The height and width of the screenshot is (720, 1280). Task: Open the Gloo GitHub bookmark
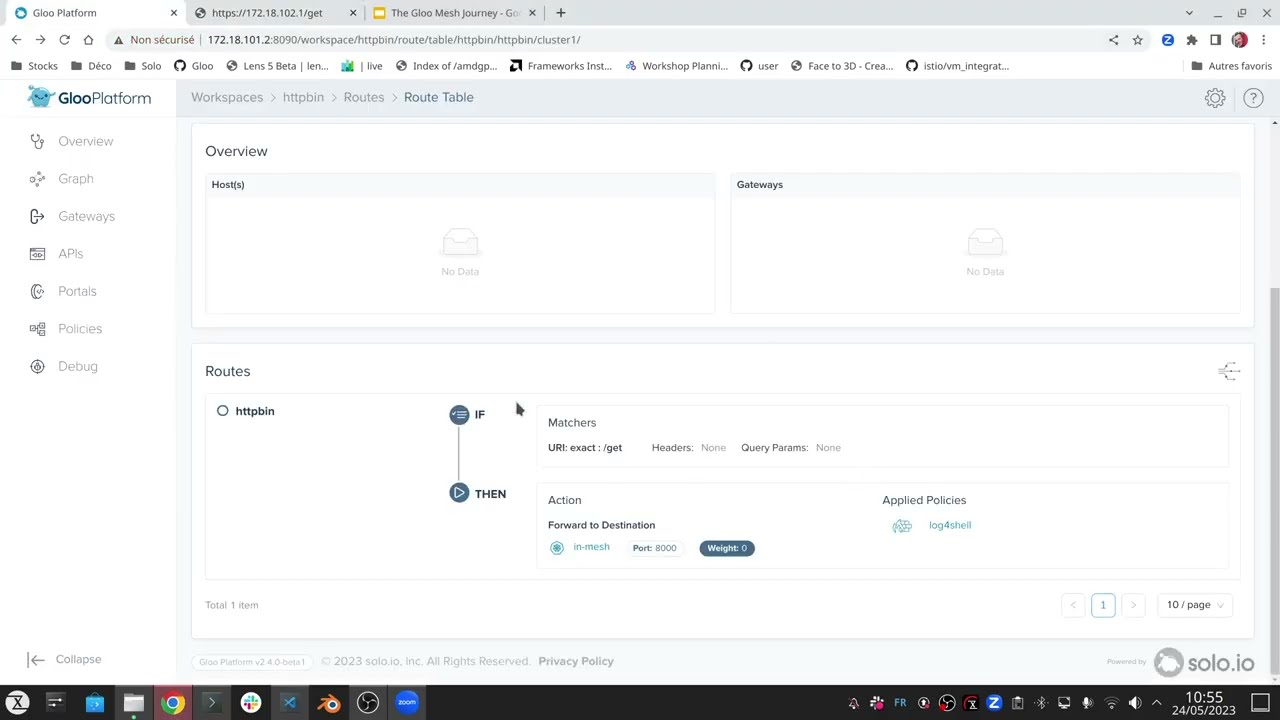(194, 66)
